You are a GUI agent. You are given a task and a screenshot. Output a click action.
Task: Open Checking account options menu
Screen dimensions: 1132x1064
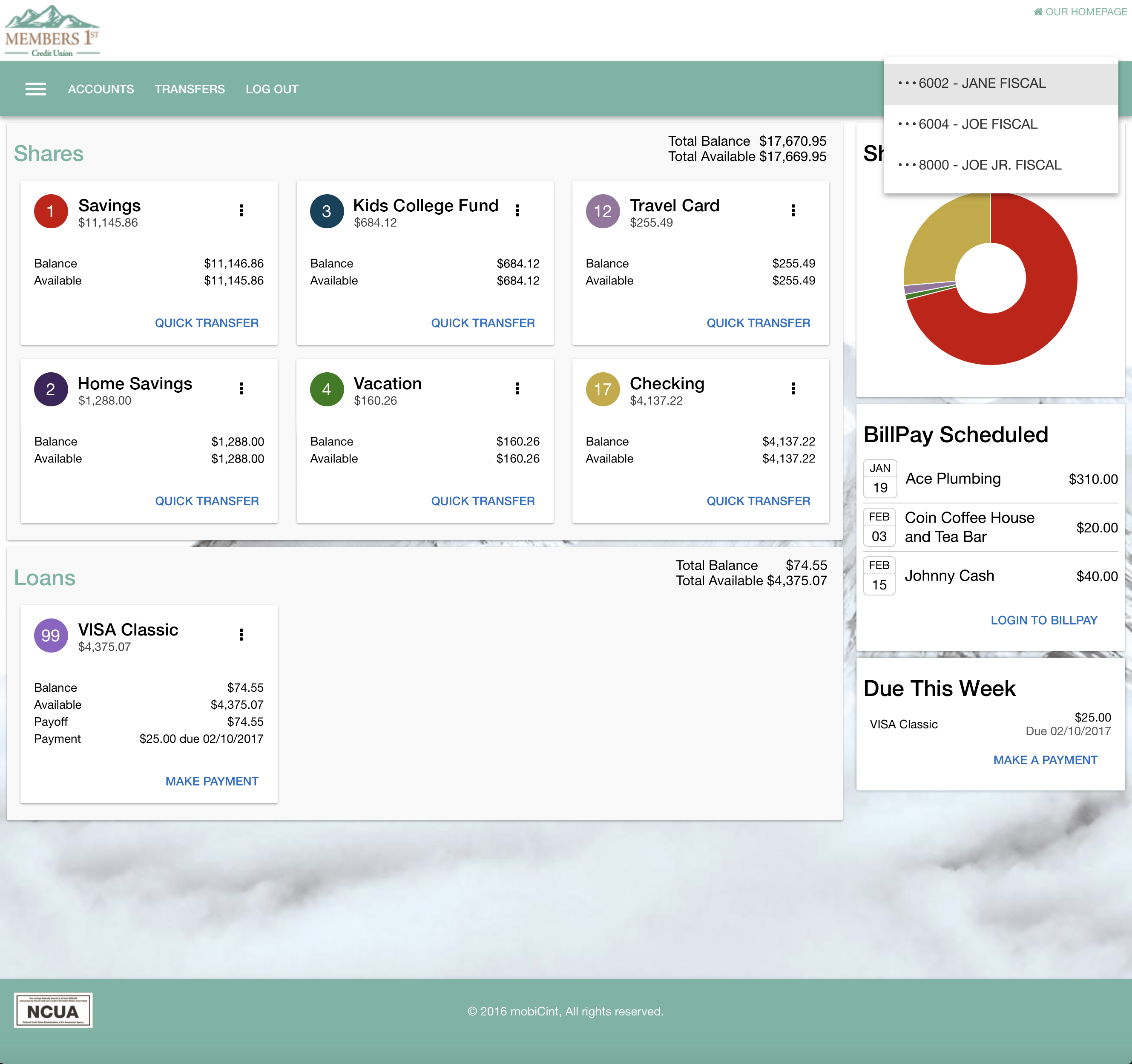coord(793,388)
